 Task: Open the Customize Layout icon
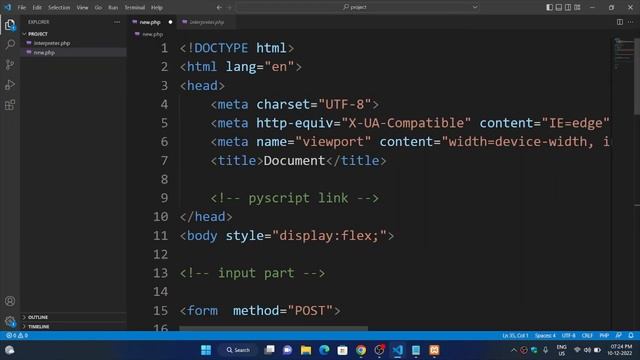pos(577,7)
